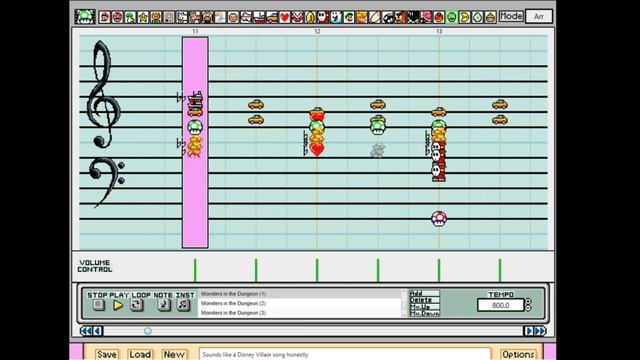This screenshot has width=640, height=360.
Task: Select the Cat instrument icon
Action: [x=195, y=17]
